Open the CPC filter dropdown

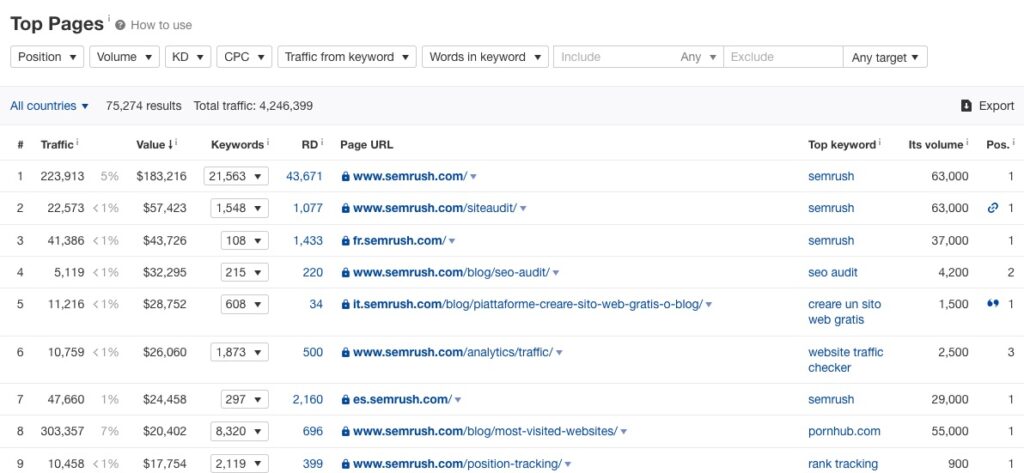pos(244,57)
